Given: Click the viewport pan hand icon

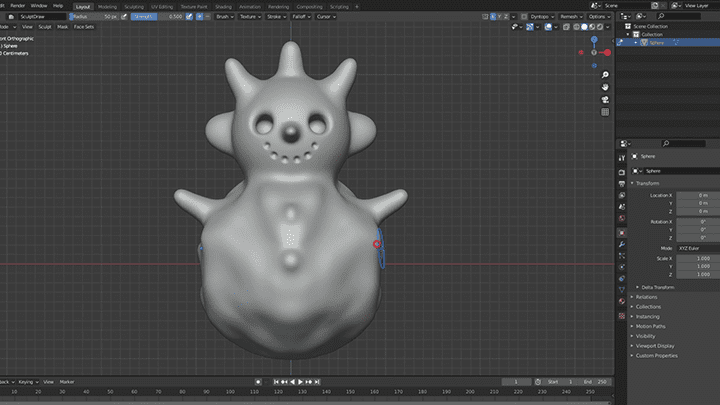Looking at the screenshot, I should [x=605, y=87].
